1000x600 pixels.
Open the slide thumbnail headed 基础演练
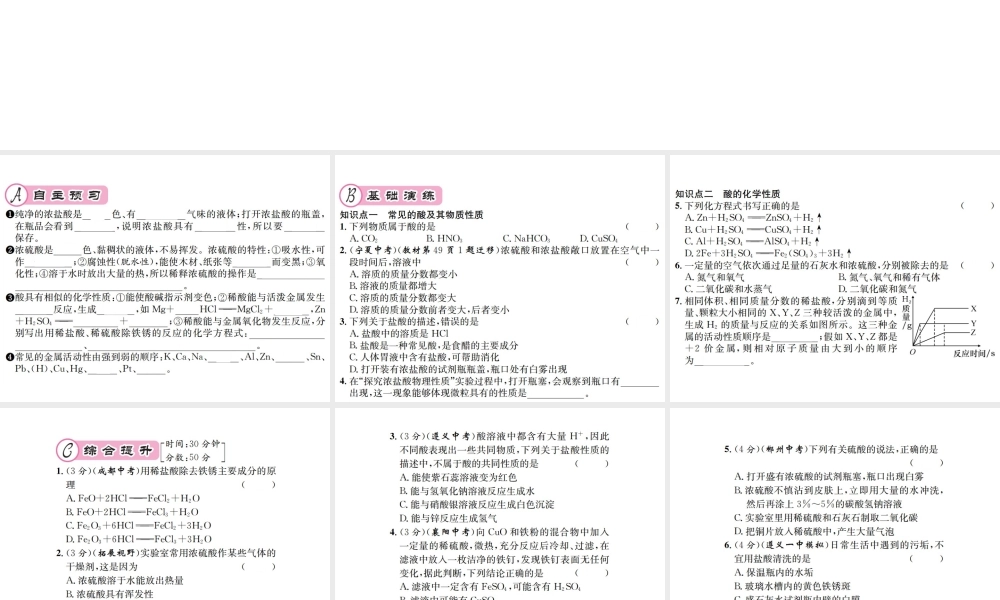(500, 278)
